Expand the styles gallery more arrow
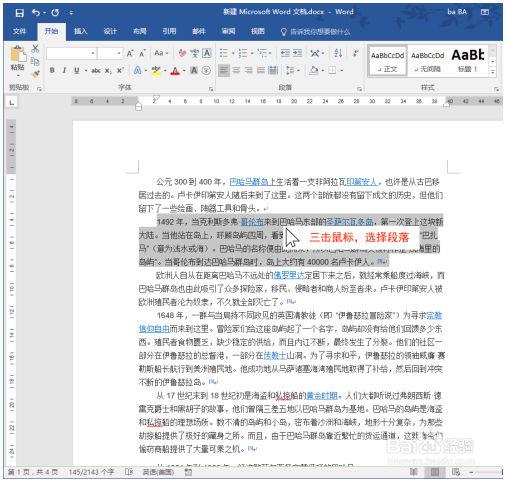Image resolution: width=506 pixels, height=482 pixels. point(493,72)
